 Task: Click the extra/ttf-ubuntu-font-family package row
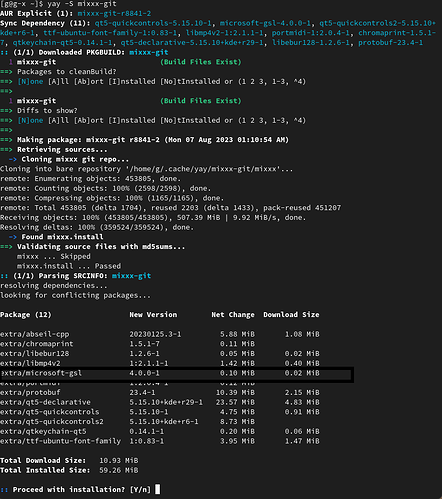click(160, 441)
